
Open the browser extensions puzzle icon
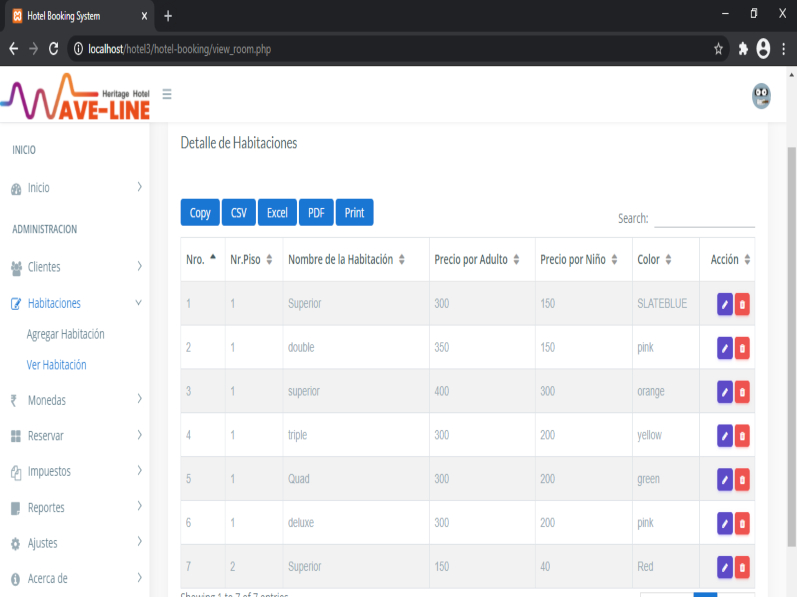coord(743,48)
